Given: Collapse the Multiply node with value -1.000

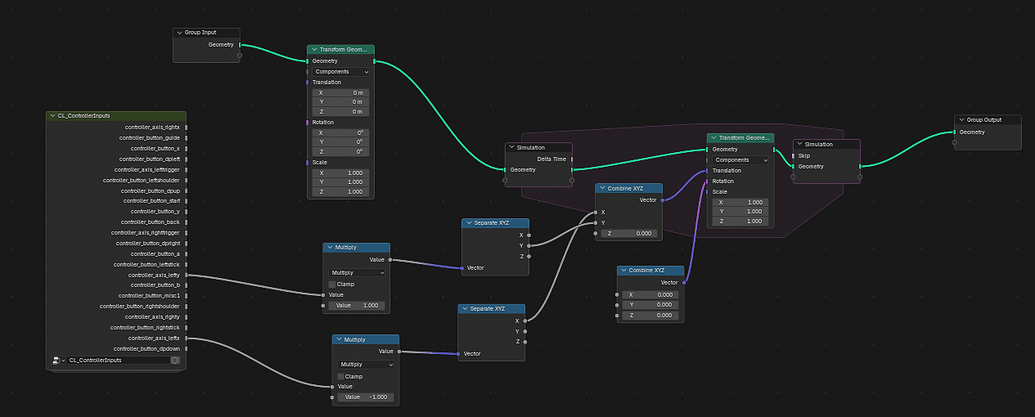Looking at the screenshot, I should 339,339.
